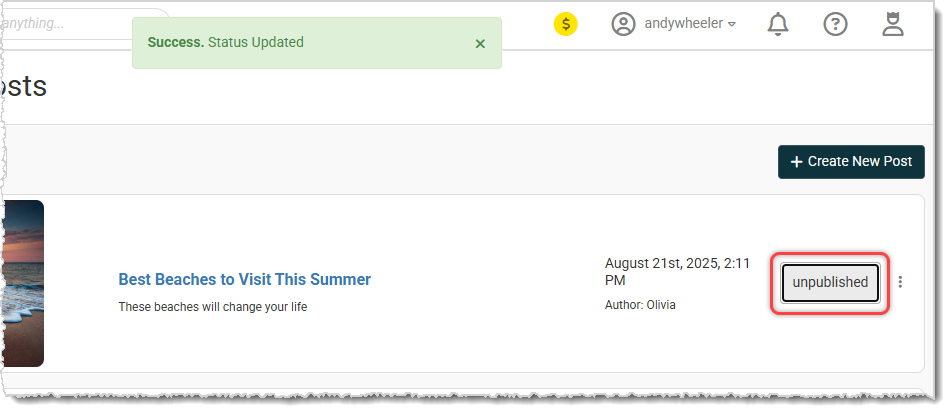Viewport: 950px width, 417px height.
Task: Click the andywheeler username label
Action: (683, 24)
